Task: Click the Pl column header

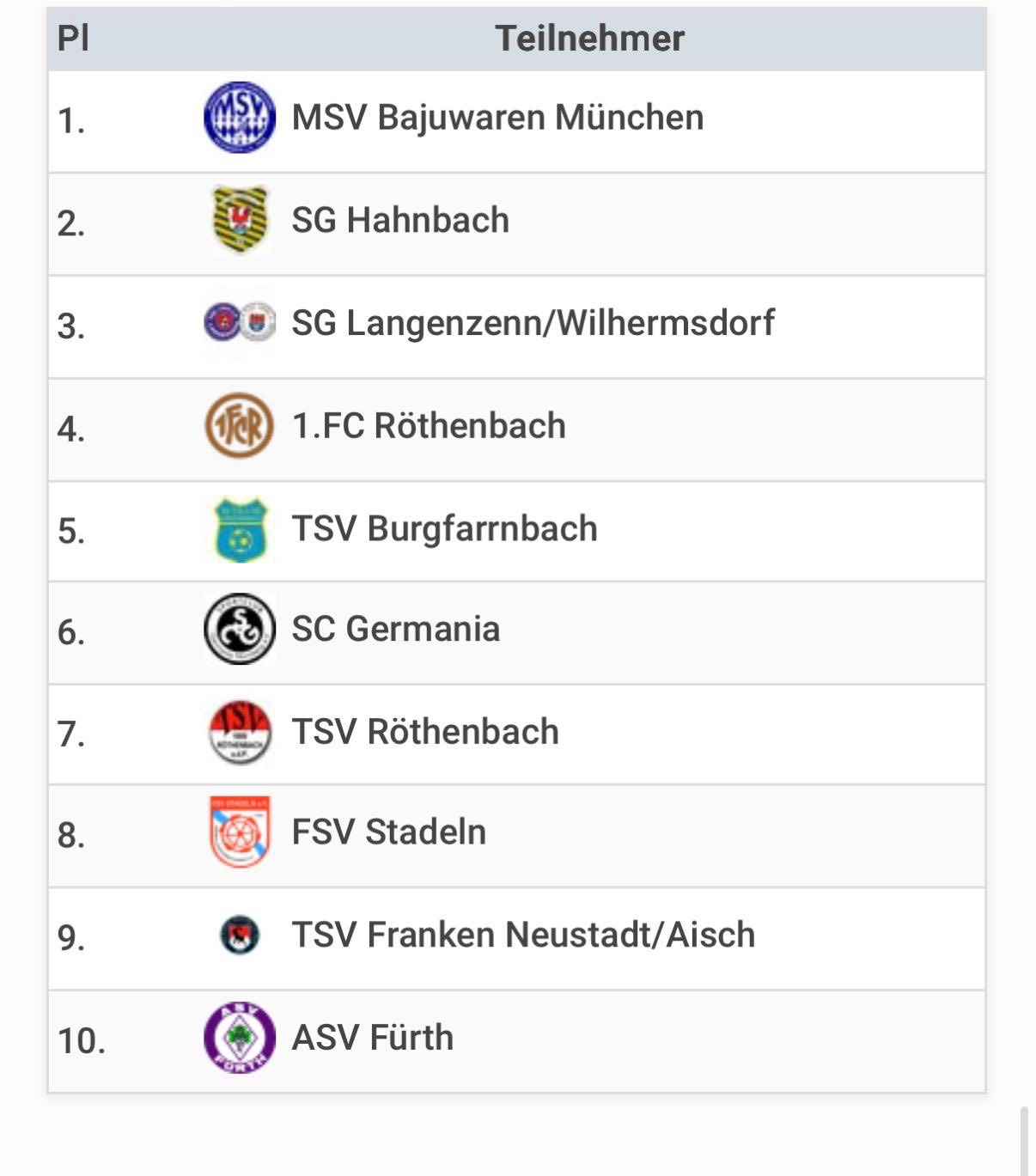Action: coord(73,39)
